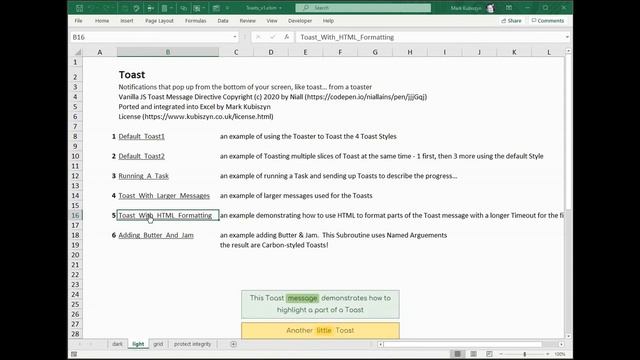Click the 'Toast' title cell
This screenshot has width=640, height=360.
pos(132,75)
